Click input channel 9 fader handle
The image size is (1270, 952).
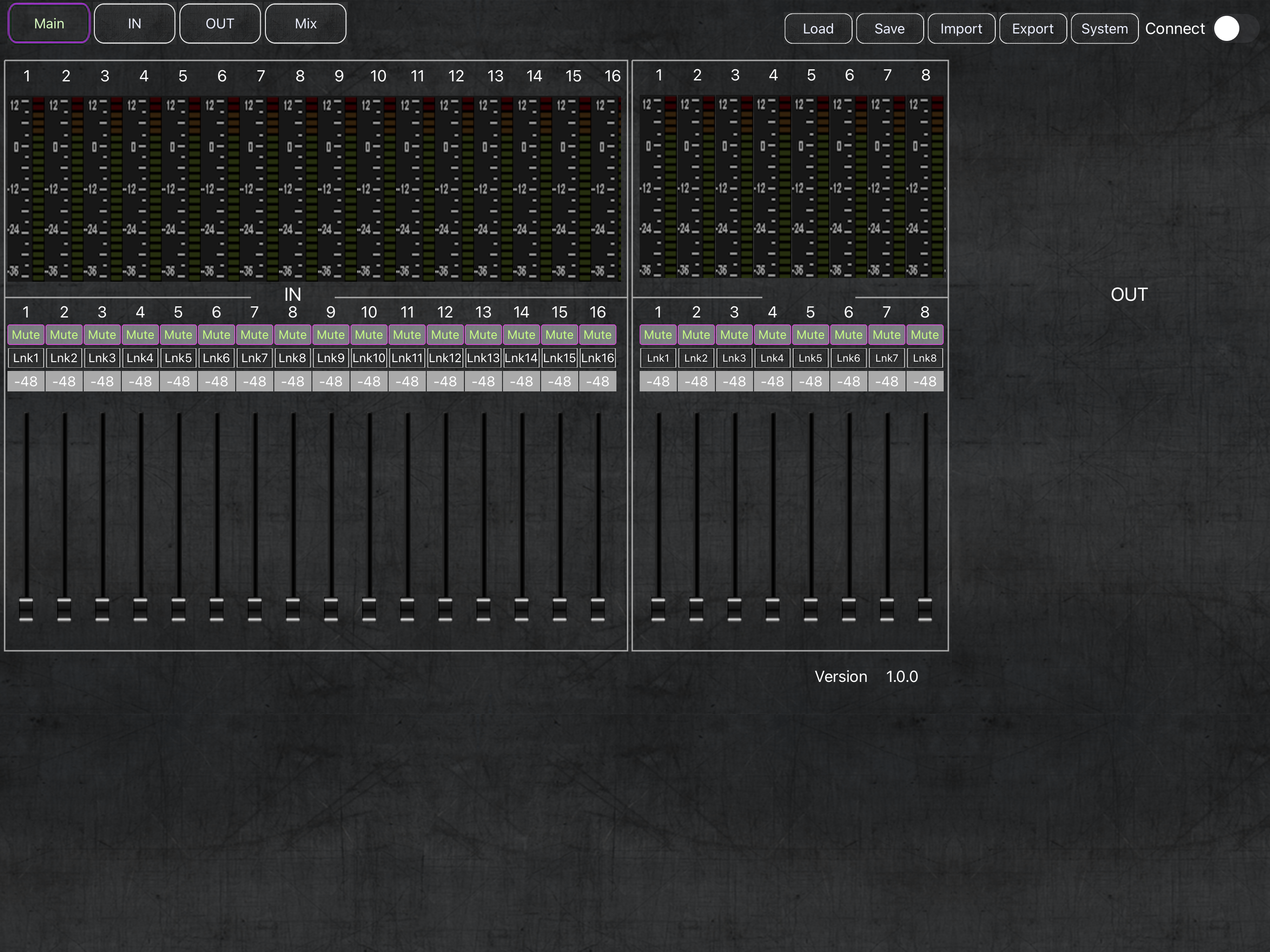331,609
